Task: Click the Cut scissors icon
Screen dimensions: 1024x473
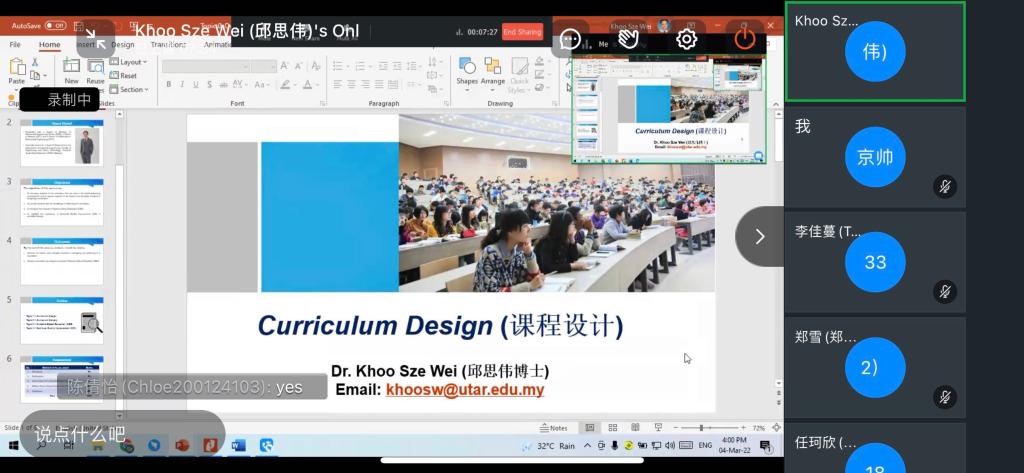Action: 35,62
